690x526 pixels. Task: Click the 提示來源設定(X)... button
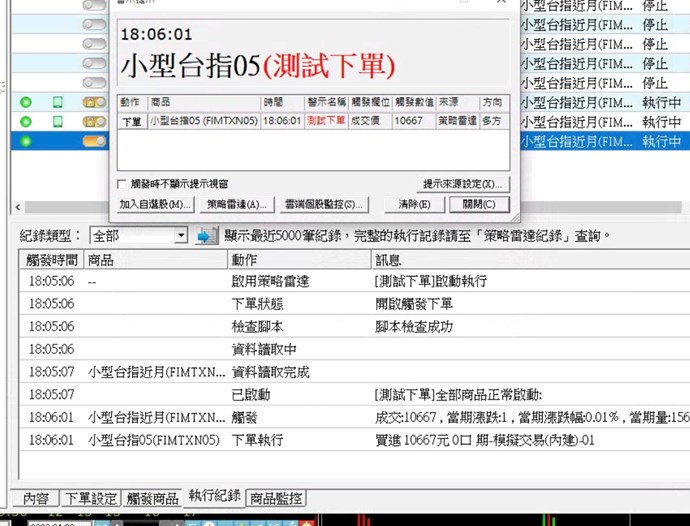tap(462, 184)
